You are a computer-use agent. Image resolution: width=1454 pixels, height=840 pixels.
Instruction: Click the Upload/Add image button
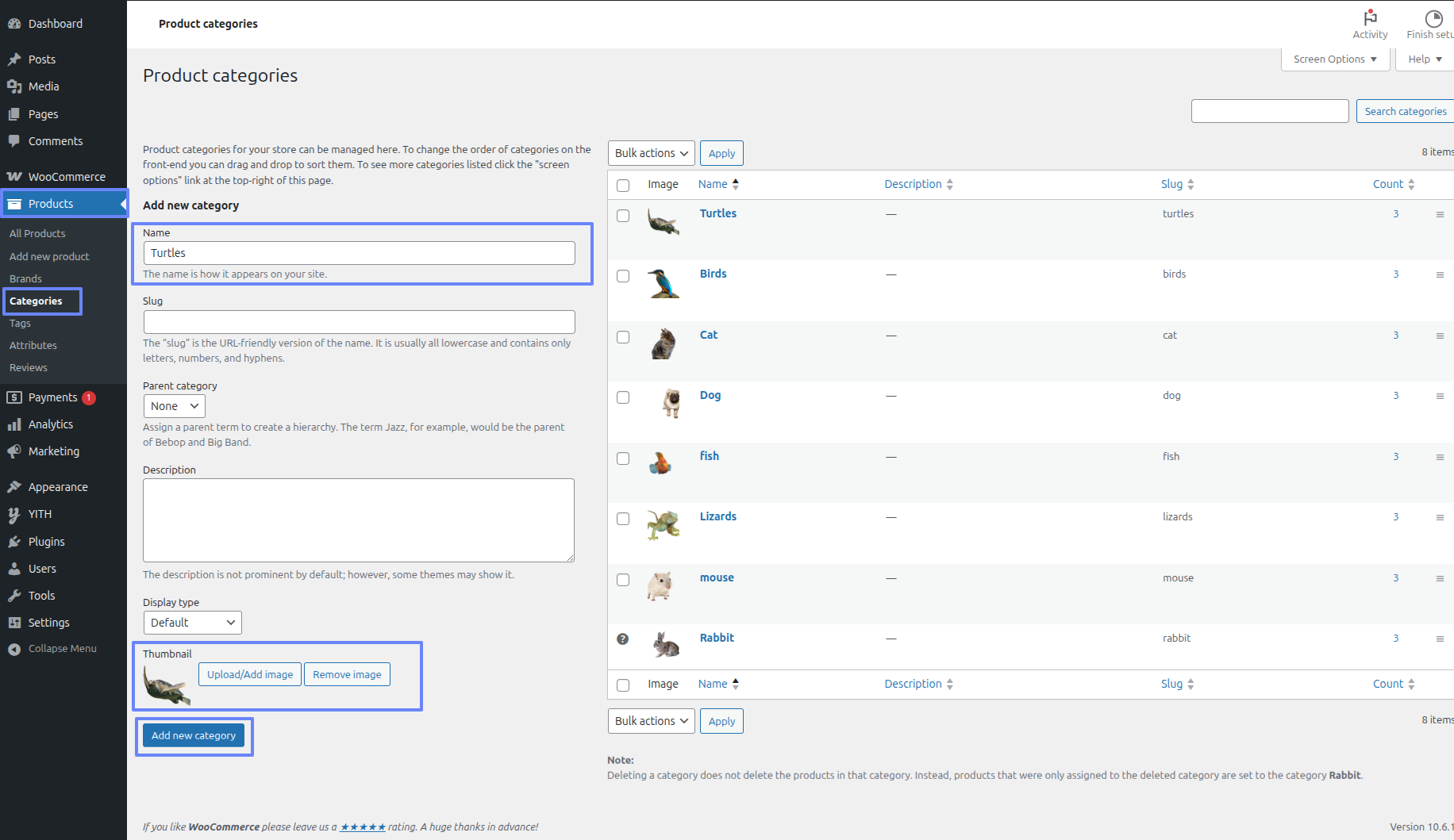(250, 674)
